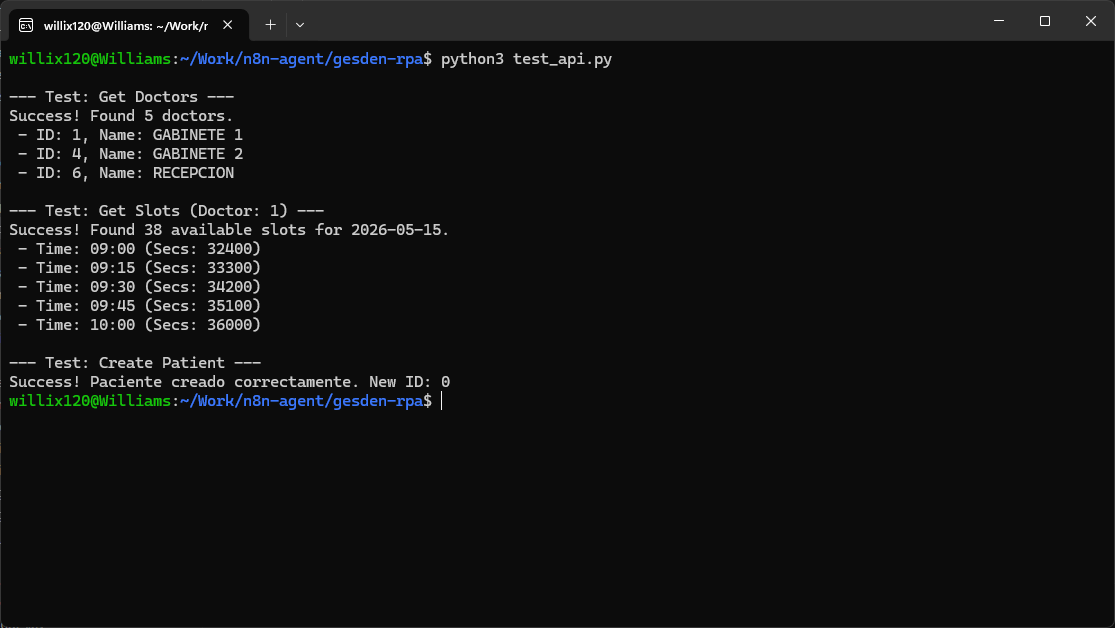This screenshot has width=1115, height=628.
Task: Click the "Time: 09:45 (Secs: 35100)" line
Action: point(139,306)
